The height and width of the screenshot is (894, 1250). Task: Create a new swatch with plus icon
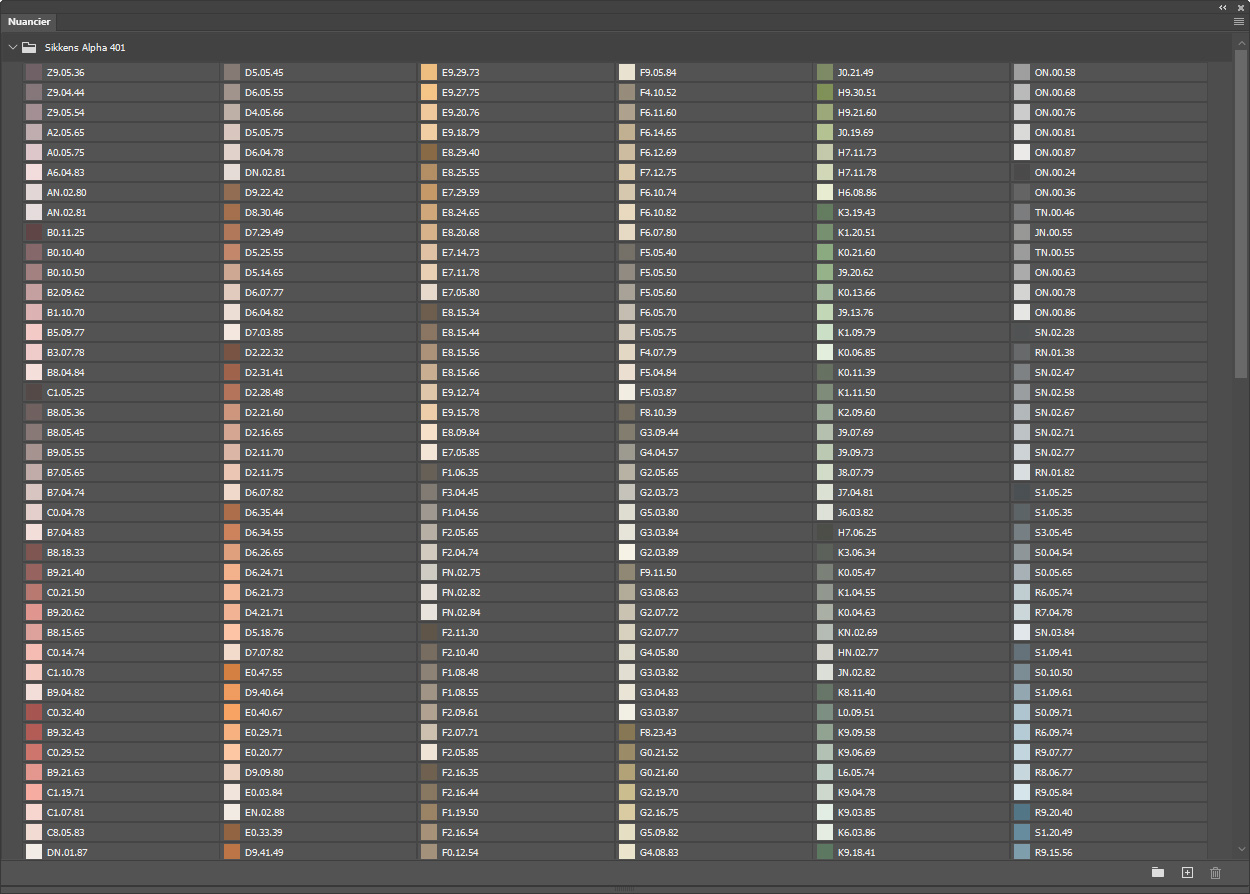tap(1188, 873)
